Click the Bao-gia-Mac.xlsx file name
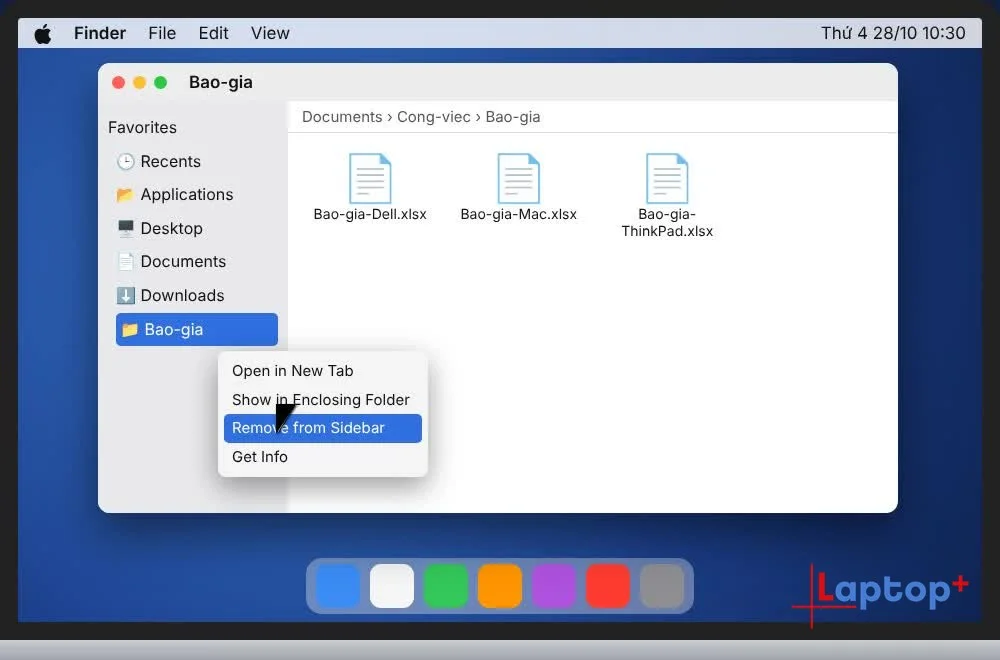The height and width of the screenshot is (660, 1000). click(518, 214)
